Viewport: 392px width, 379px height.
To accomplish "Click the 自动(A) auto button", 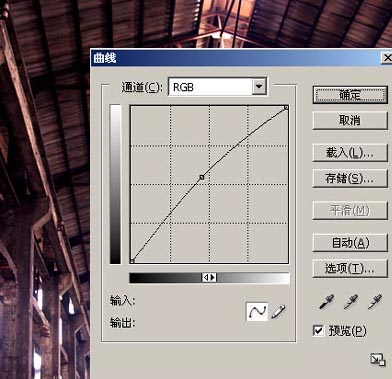I will point(350,243).
